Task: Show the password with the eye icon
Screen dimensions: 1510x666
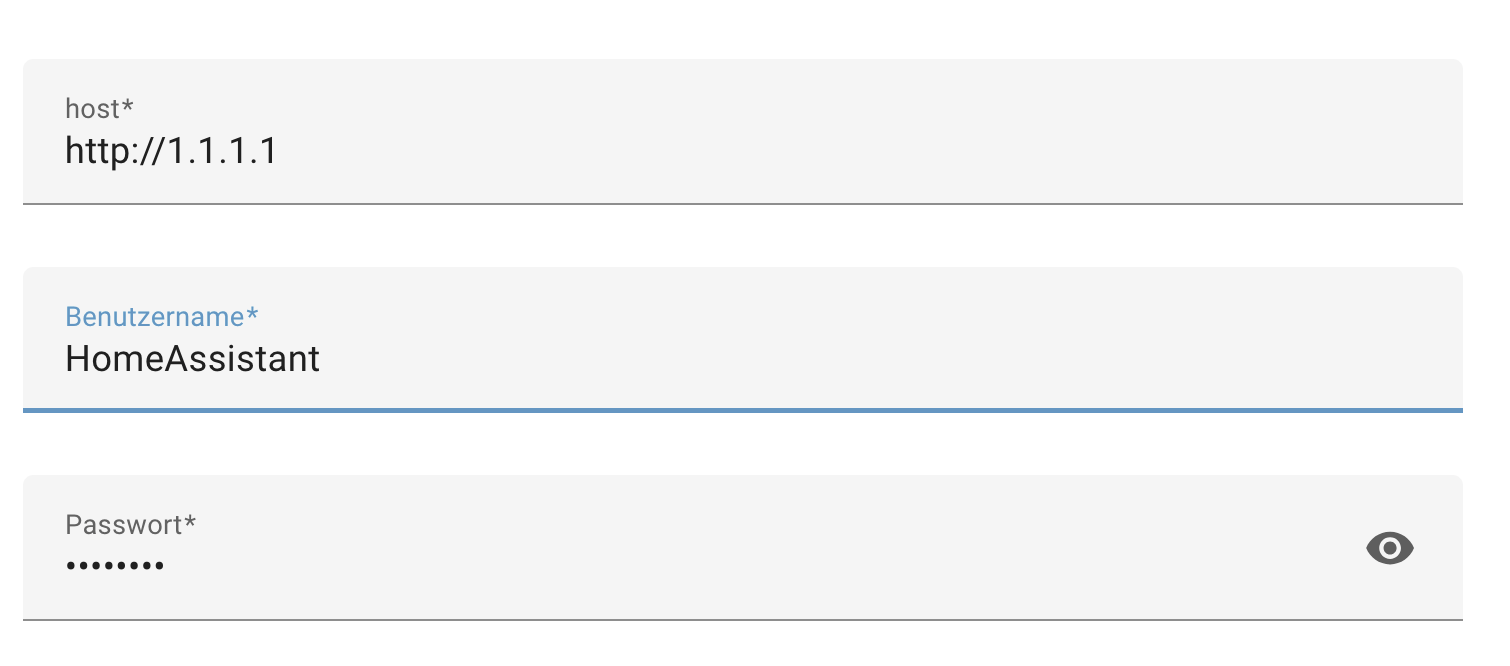Action: click(x=1389, y=548)
